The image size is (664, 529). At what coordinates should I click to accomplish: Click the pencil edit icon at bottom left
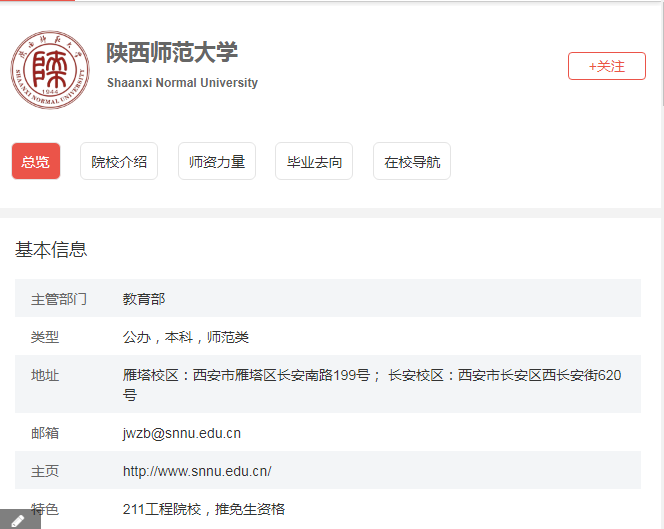tap(18, 521)
